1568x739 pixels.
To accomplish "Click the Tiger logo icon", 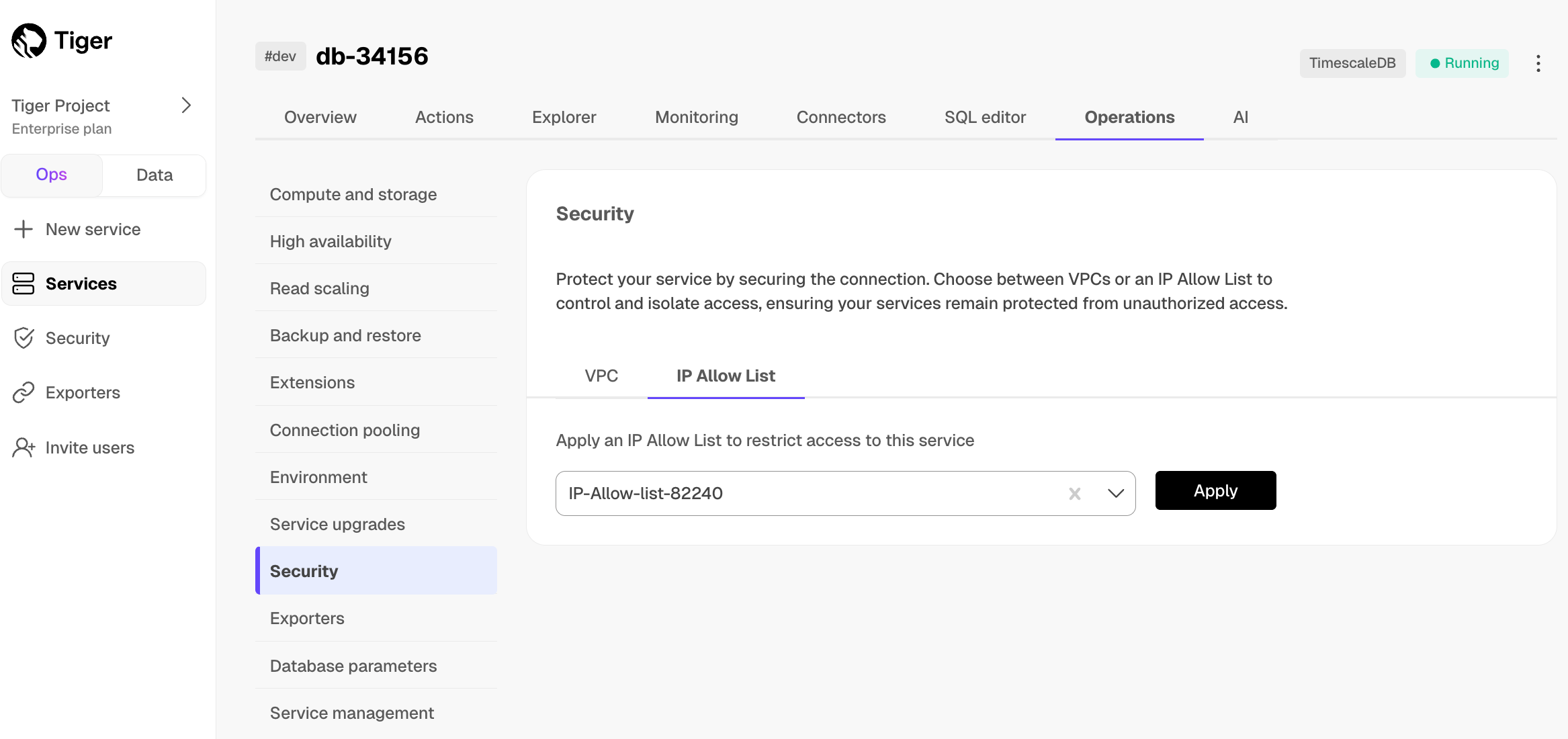I will (29, 41).
